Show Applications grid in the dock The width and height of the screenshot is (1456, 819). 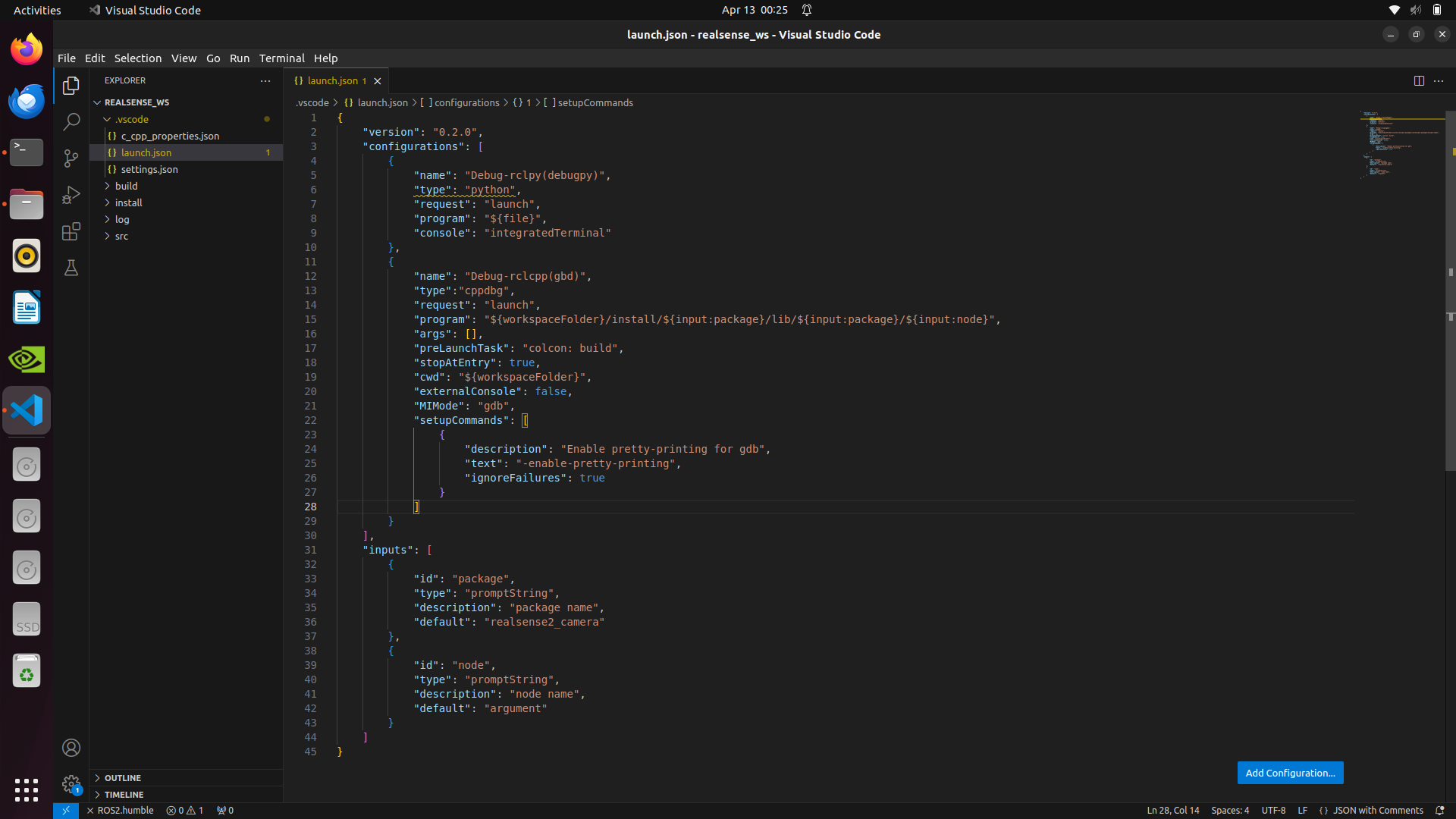pyautogui.click(x=27, y=789)
